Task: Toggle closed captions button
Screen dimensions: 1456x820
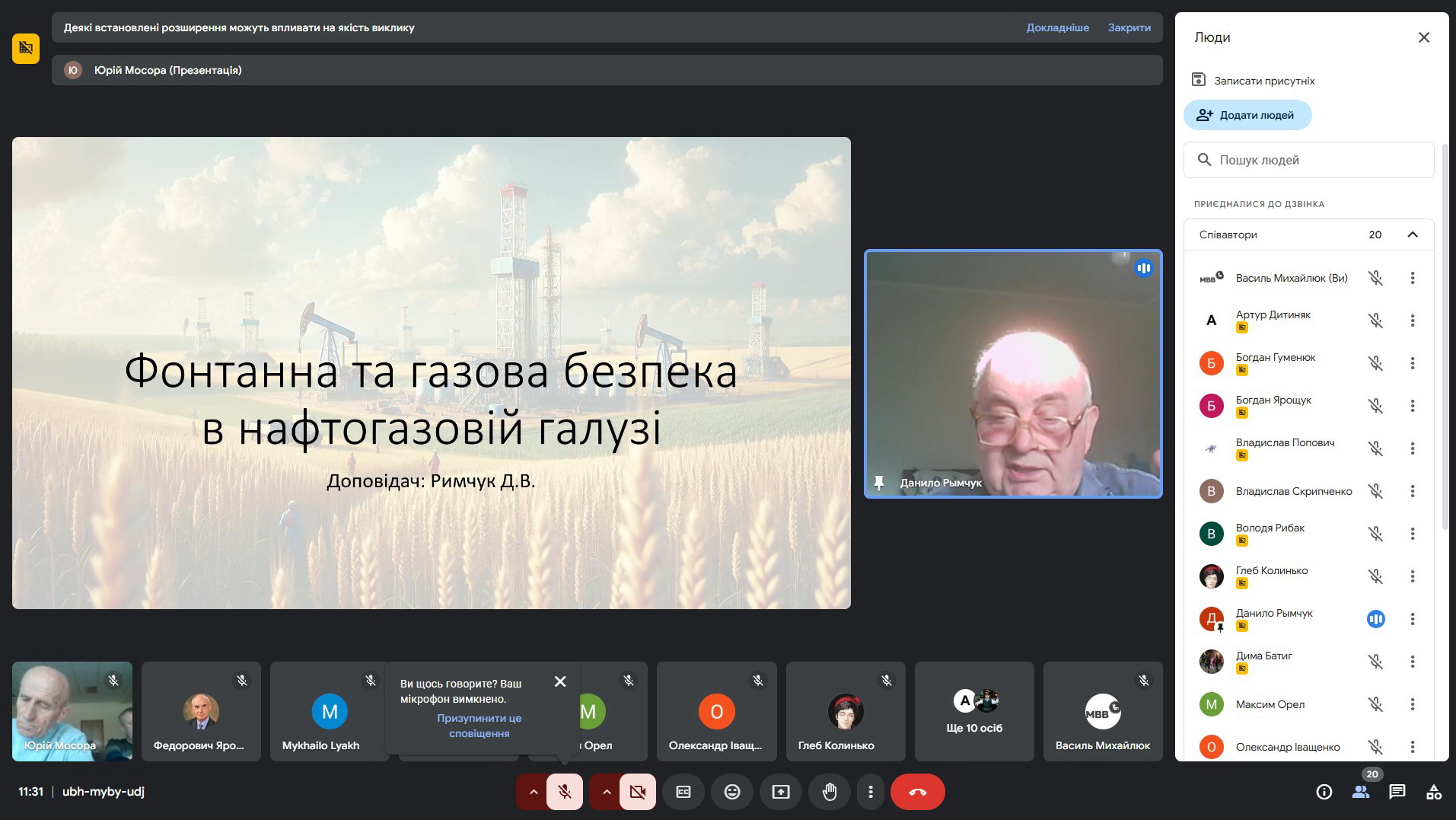Action: [683, 792]
